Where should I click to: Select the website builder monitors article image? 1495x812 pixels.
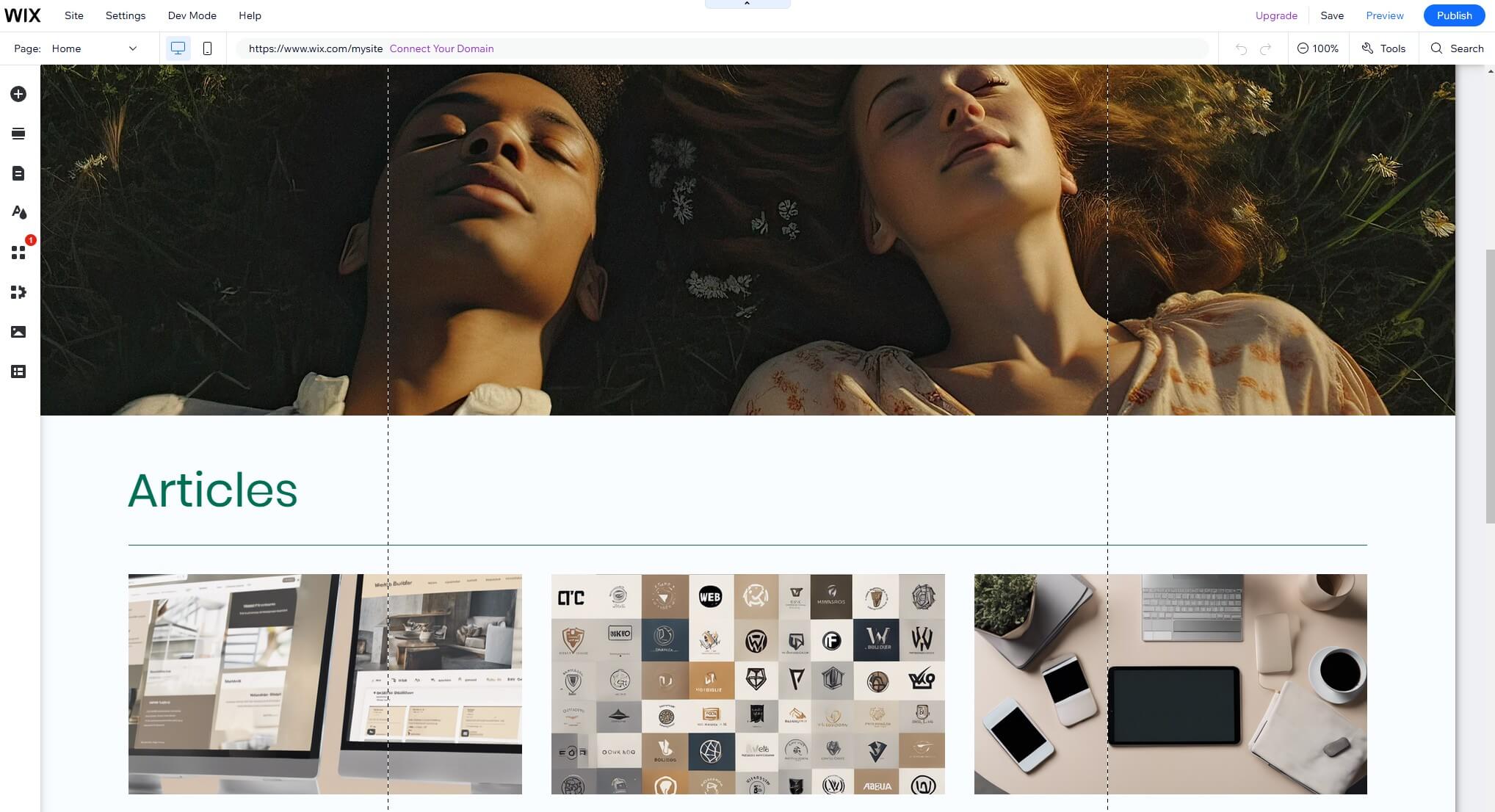(x=325, y=684)
